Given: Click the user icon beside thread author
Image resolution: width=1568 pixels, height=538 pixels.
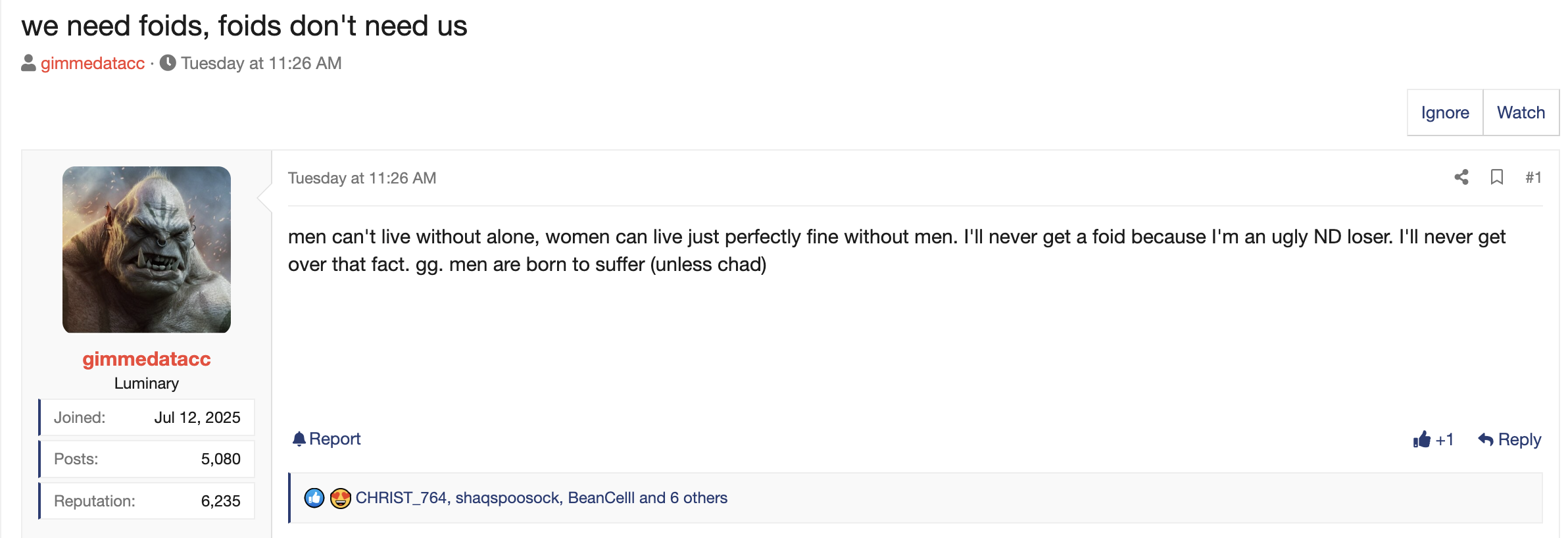Looking at the screenshot, I should (28, 63).
